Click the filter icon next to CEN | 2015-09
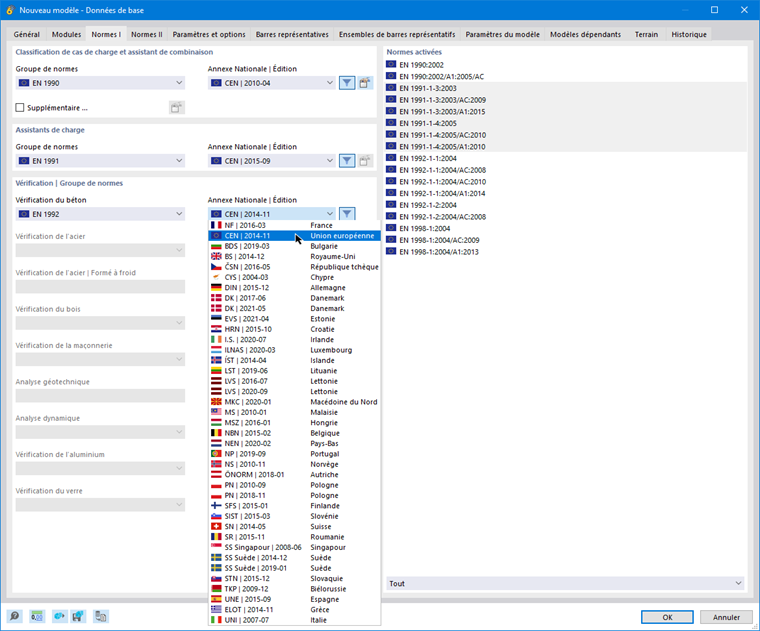The image size is (760, 631). [347, 161]
